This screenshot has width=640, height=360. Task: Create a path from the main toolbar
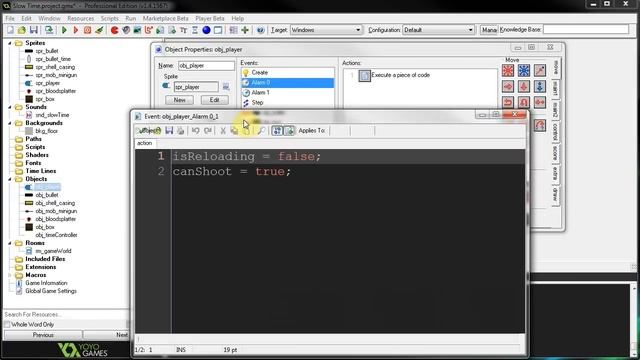149,30
